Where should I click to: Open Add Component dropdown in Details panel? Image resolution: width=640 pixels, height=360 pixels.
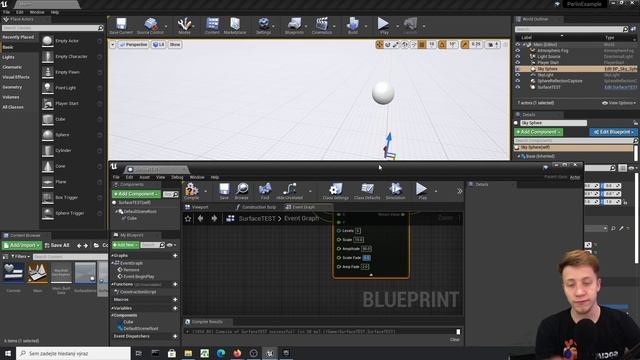click(x=539, y=132)
